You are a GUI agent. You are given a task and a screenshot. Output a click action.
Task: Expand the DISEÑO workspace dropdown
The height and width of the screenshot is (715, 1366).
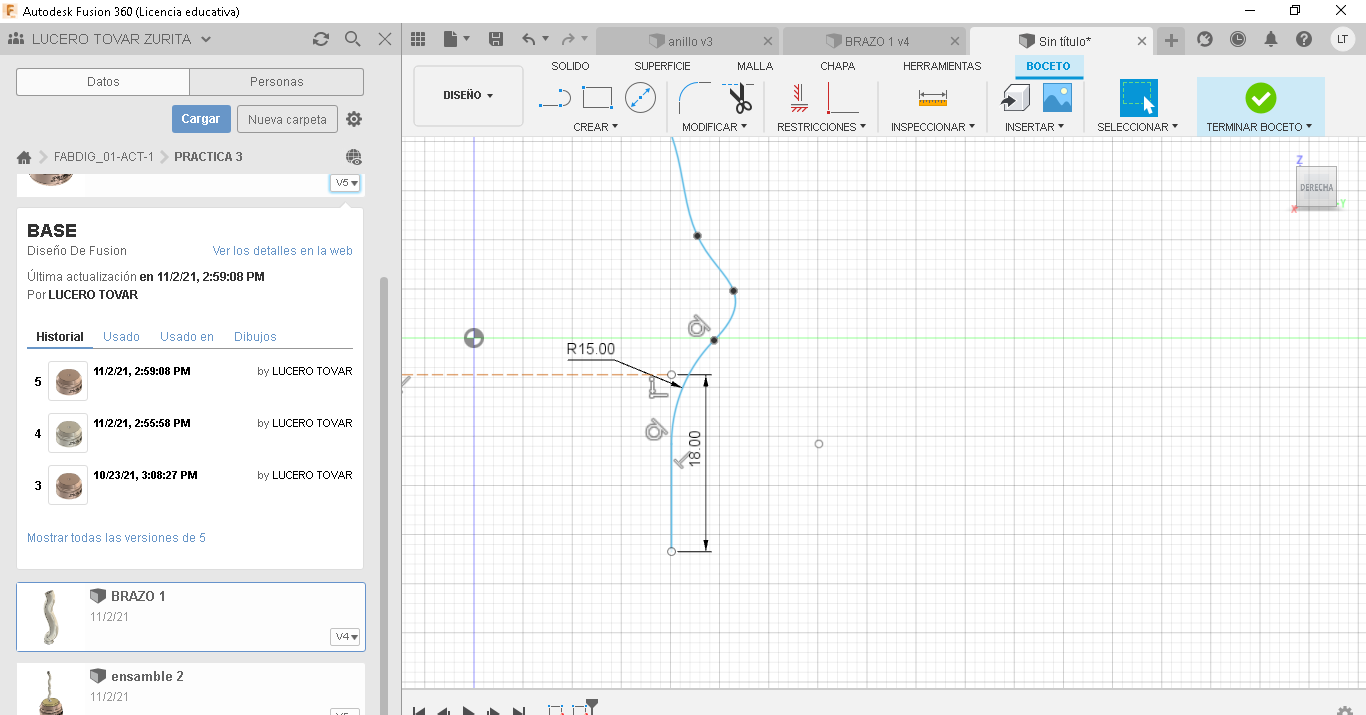click(468, 96)
